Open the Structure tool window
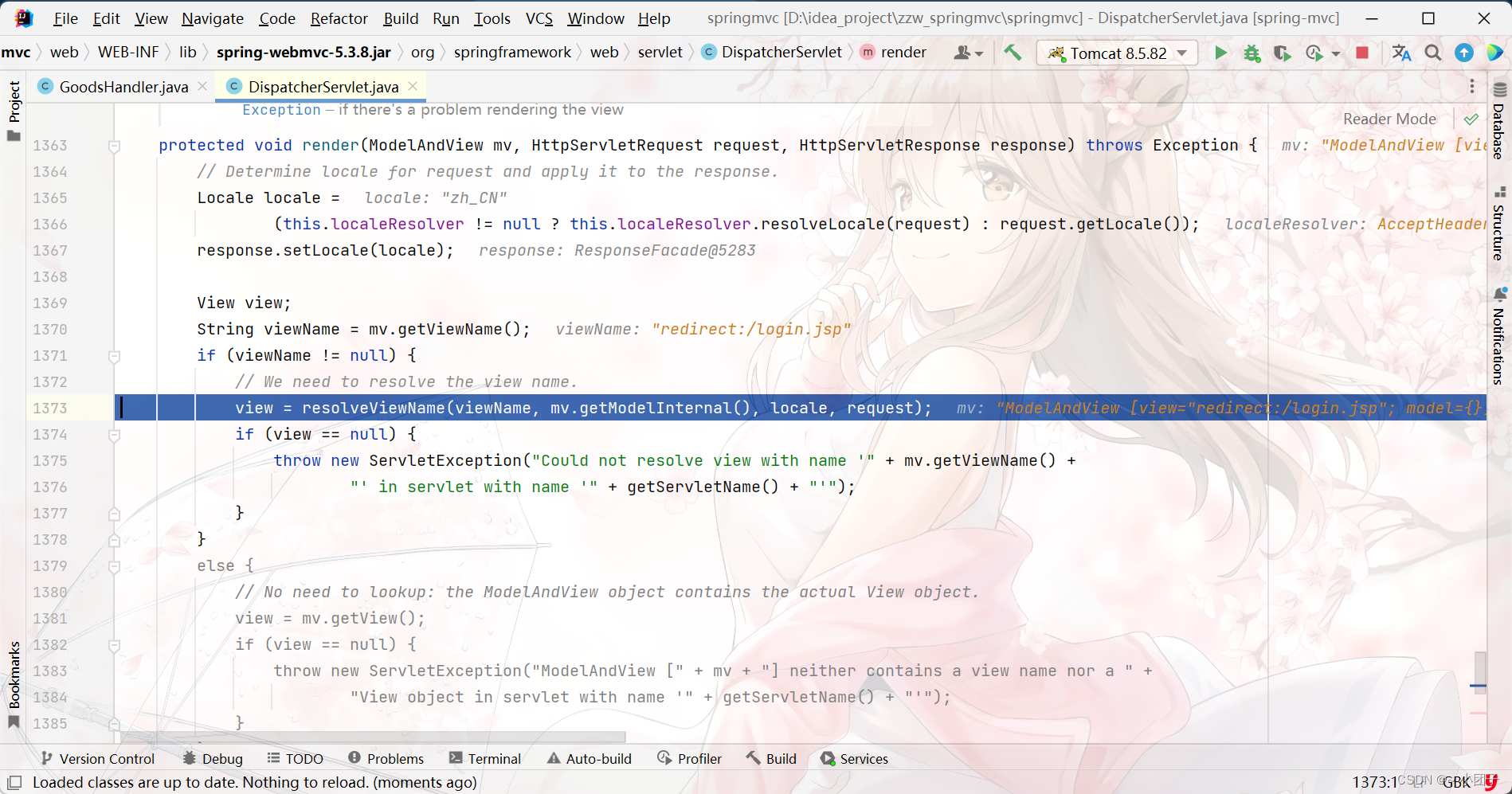Image resolution: width=1512 pixels, height=794 pixels. pos(1499,225)
